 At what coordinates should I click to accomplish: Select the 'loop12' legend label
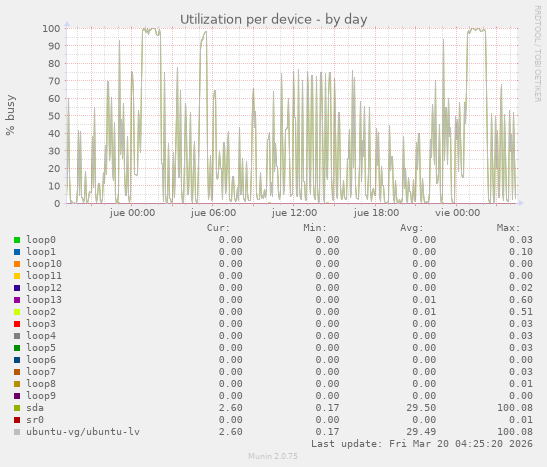44,288
